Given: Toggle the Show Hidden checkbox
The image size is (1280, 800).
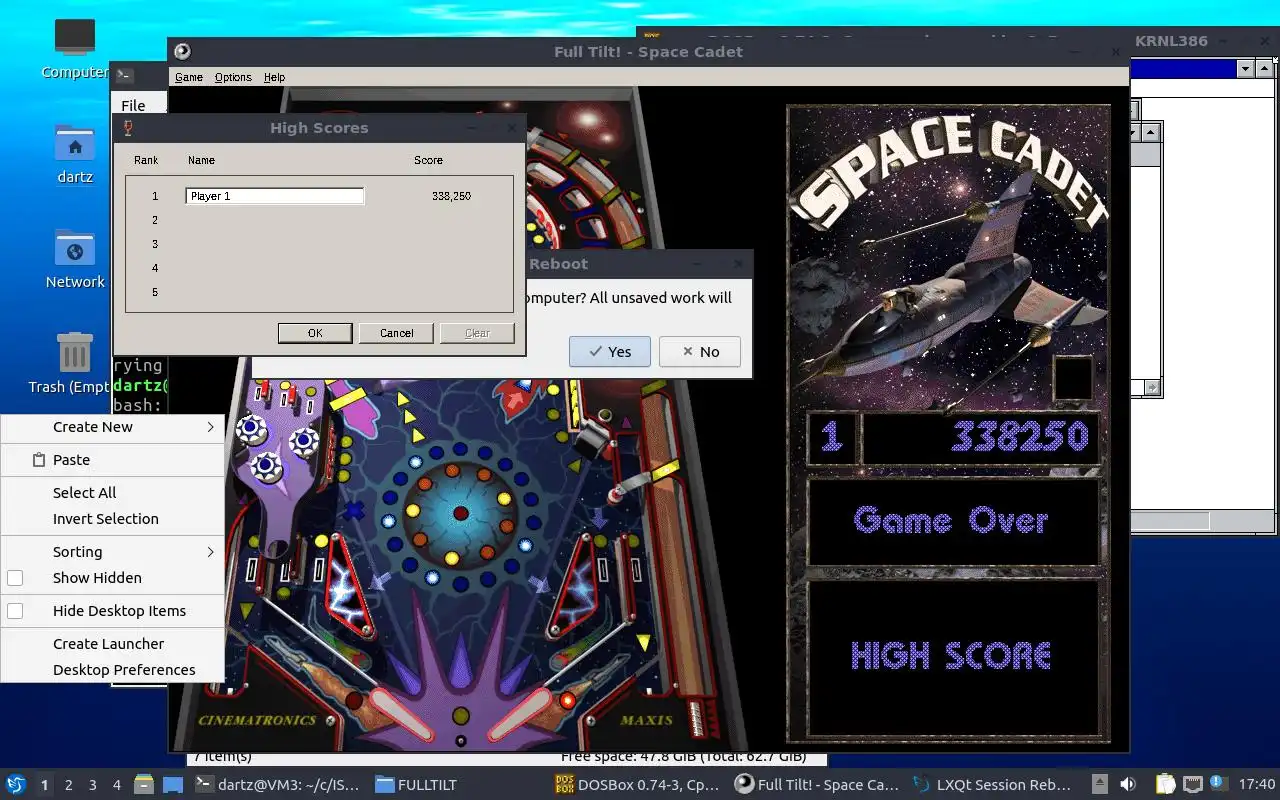Looking at the screenshot, I should point(15,578).
